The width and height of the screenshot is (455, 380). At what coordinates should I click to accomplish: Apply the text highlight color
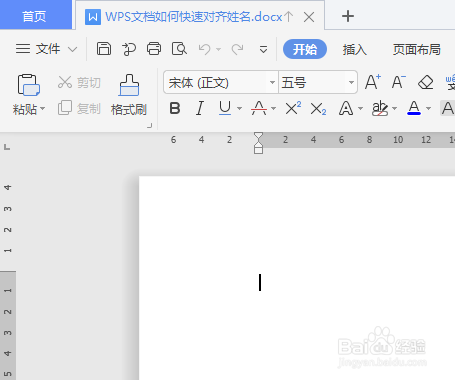(x=380, y=108)
